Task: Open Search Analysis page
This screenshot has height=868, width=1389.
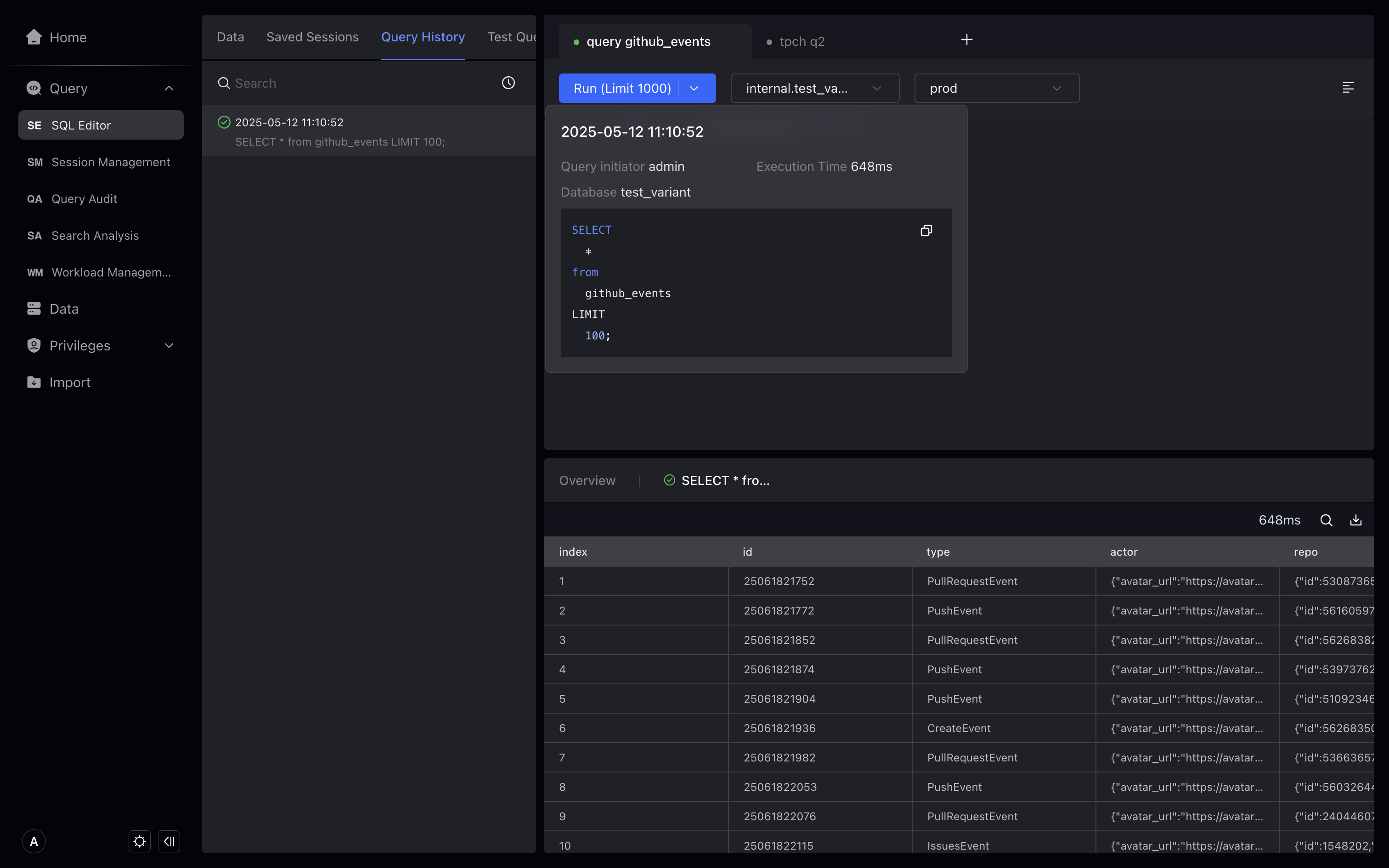Action: click(x=101, y=235)
